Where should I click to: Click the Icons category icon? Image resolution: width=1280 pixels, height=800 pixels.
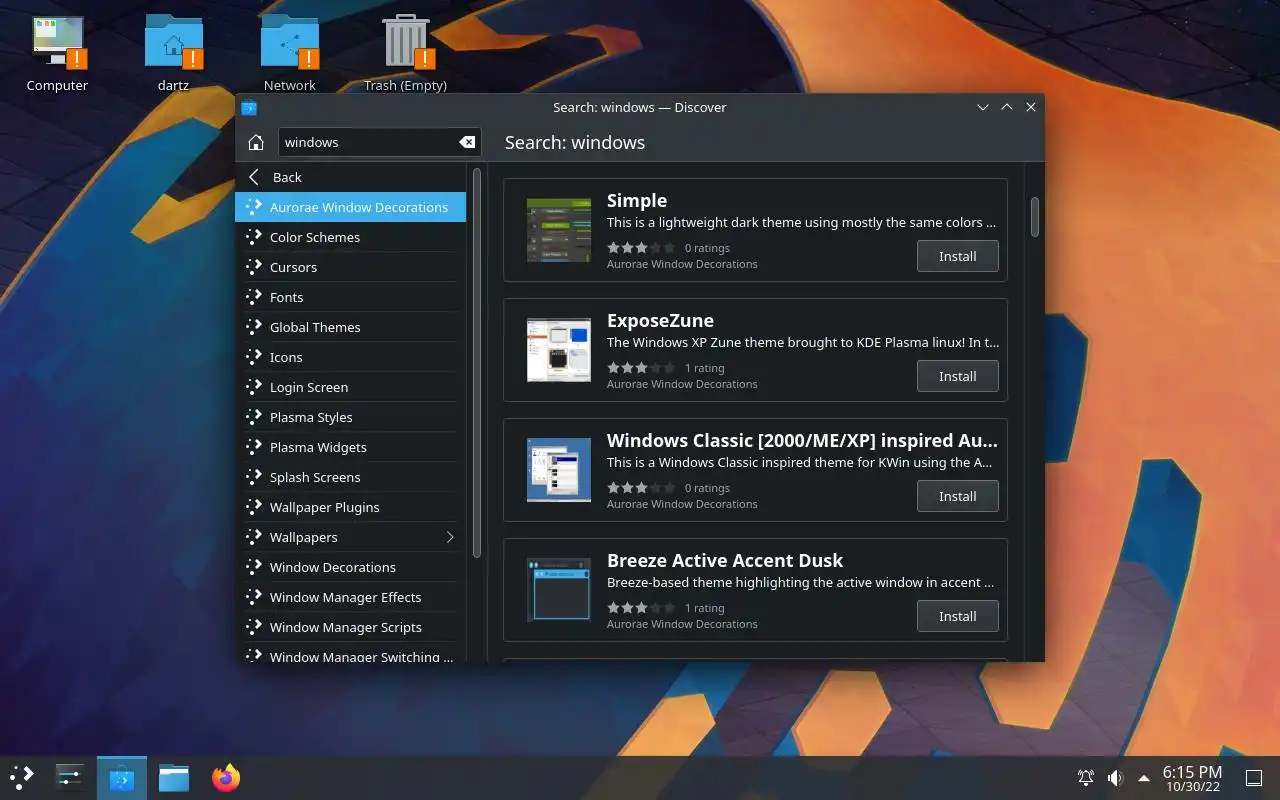click(253, 357)
